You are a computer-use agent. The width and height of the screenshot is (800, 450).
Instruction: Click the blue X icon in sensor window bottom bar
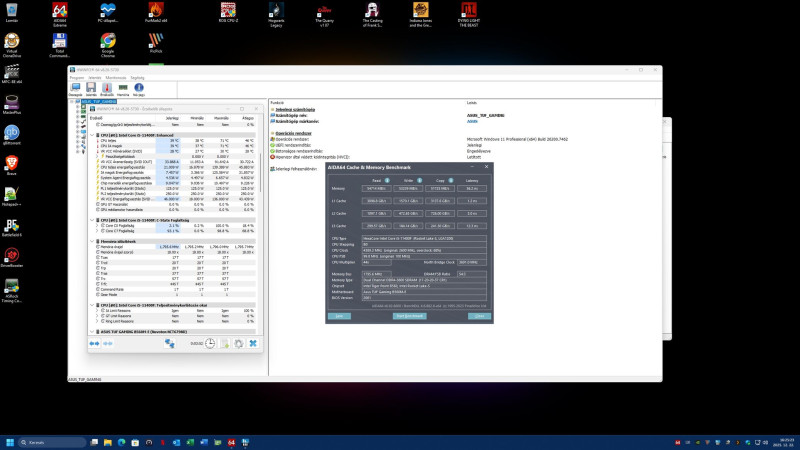click(x=253, y=344)
